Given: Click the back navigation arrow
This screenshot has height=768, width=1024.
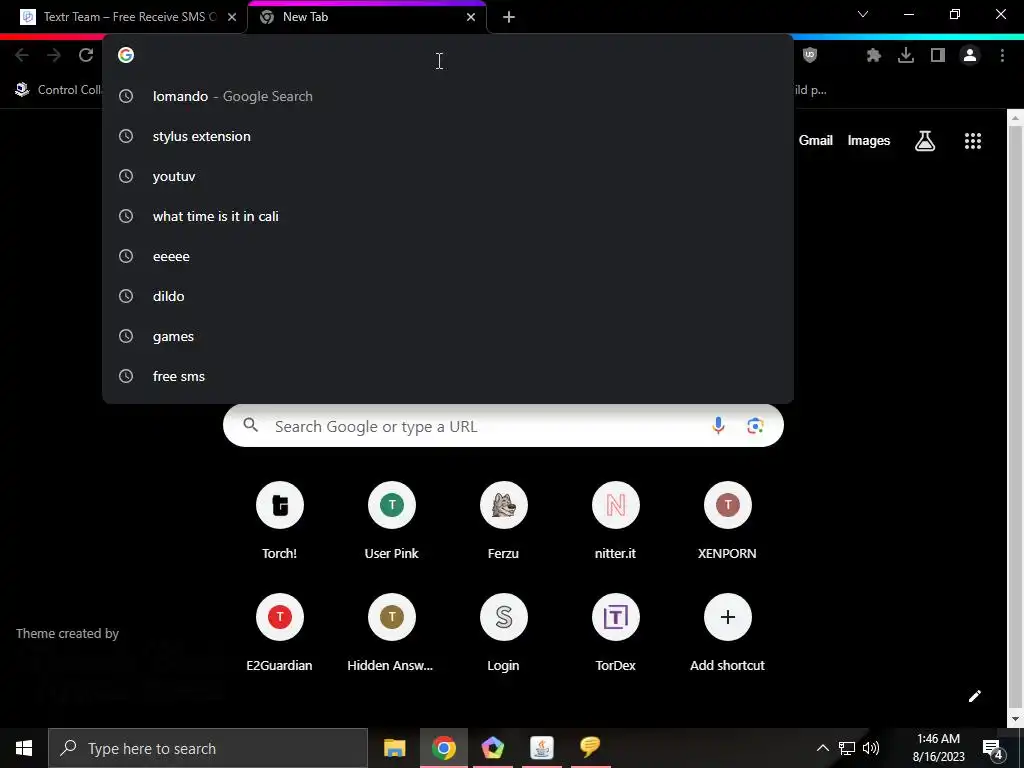Looking at the screenshot, I should 22,56.
